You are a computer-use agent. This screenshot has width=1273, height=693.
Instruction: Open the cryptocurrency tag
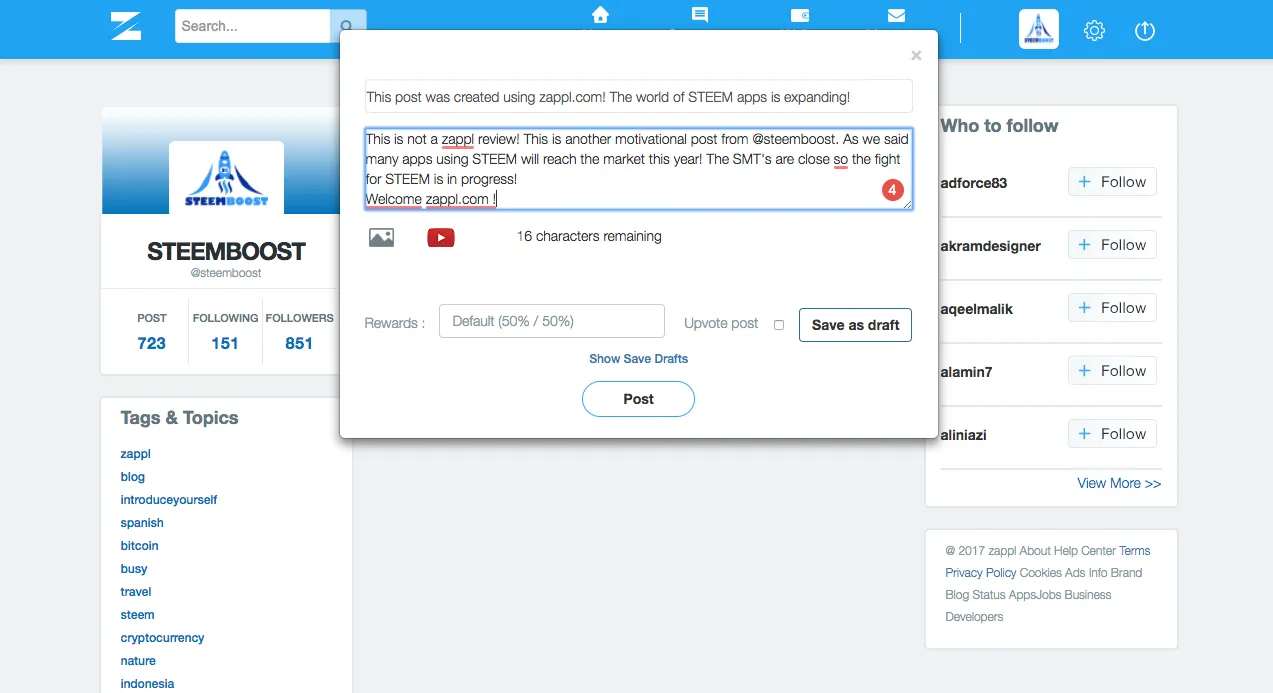pos(162,638)
